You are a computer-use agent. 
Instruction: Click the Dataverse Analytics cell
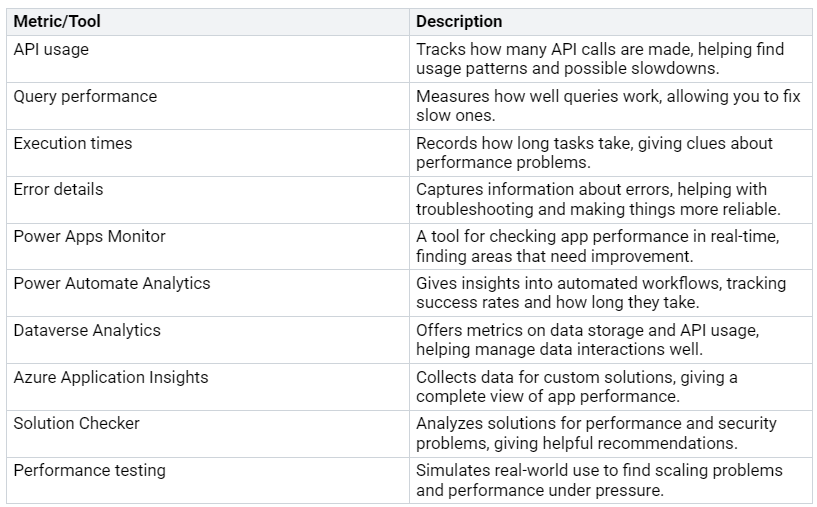coord(87,330)
